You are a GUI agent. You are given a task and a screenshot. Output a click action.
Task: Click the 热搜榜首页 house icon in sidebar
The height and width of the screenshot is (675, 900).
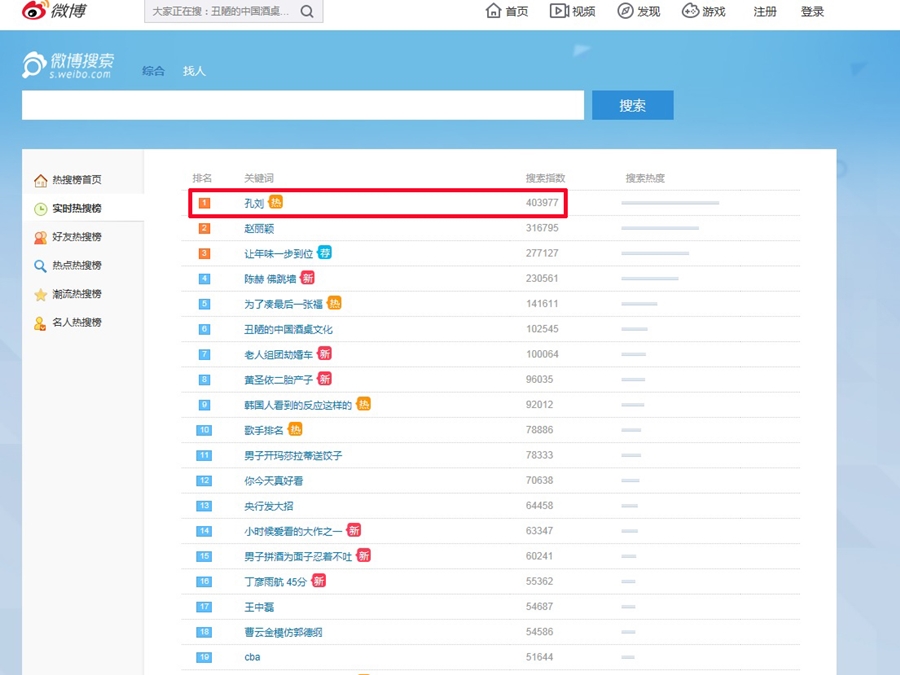pyautogui.click(x=40, y=180)
